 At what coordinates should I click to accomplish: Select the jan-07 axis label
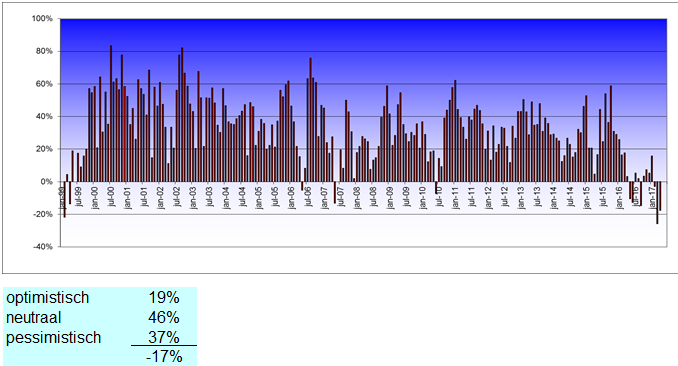pyautogui.click(x=324, y=198)
